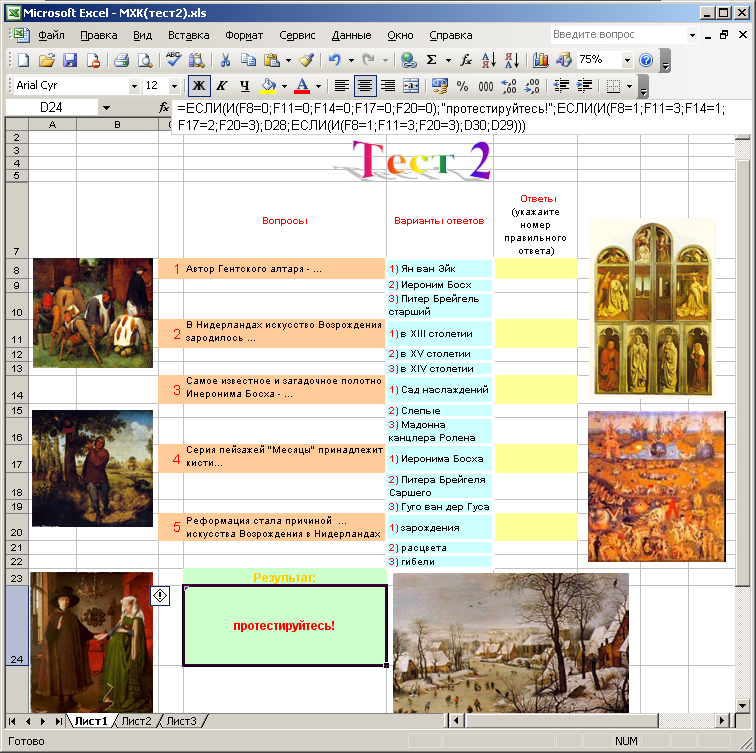756x753 pixels.
Task: Toggle Bold formatting (Ж)
Action: [199, 86]
